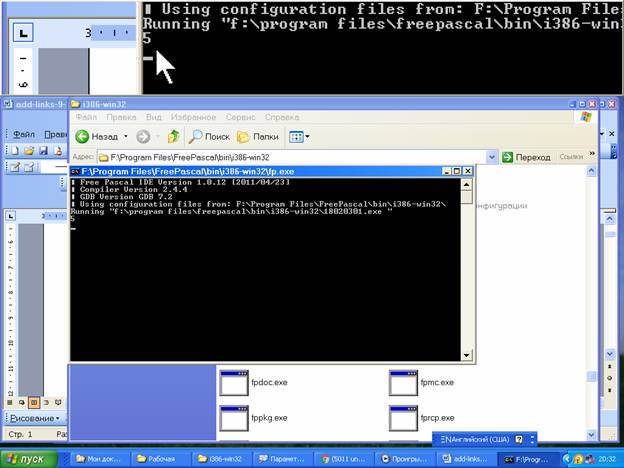Open Файл menu in Word window

pos(24,134)
